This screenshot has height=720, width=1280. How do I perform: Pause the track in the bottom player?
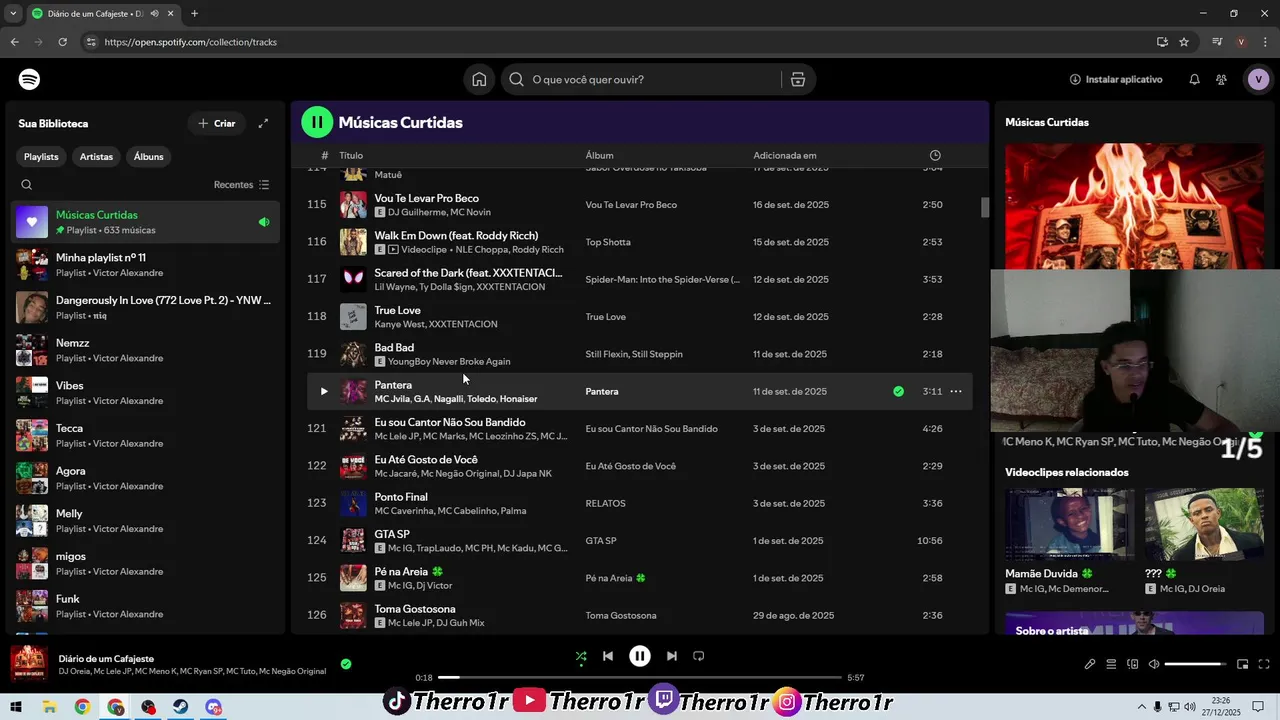640,656
